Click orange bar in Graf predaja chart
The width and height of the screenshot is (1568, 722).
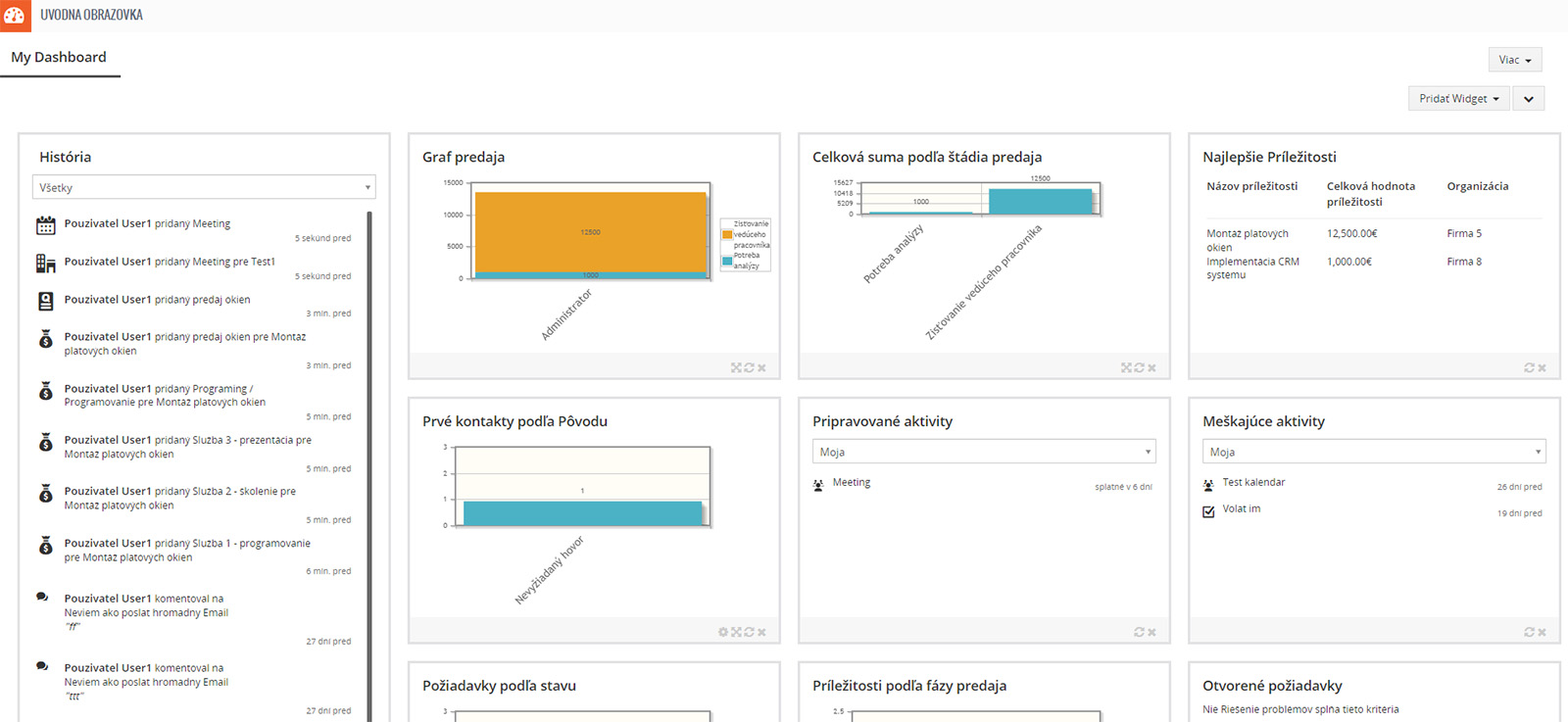pyautogui.click(x=590, y=231)
